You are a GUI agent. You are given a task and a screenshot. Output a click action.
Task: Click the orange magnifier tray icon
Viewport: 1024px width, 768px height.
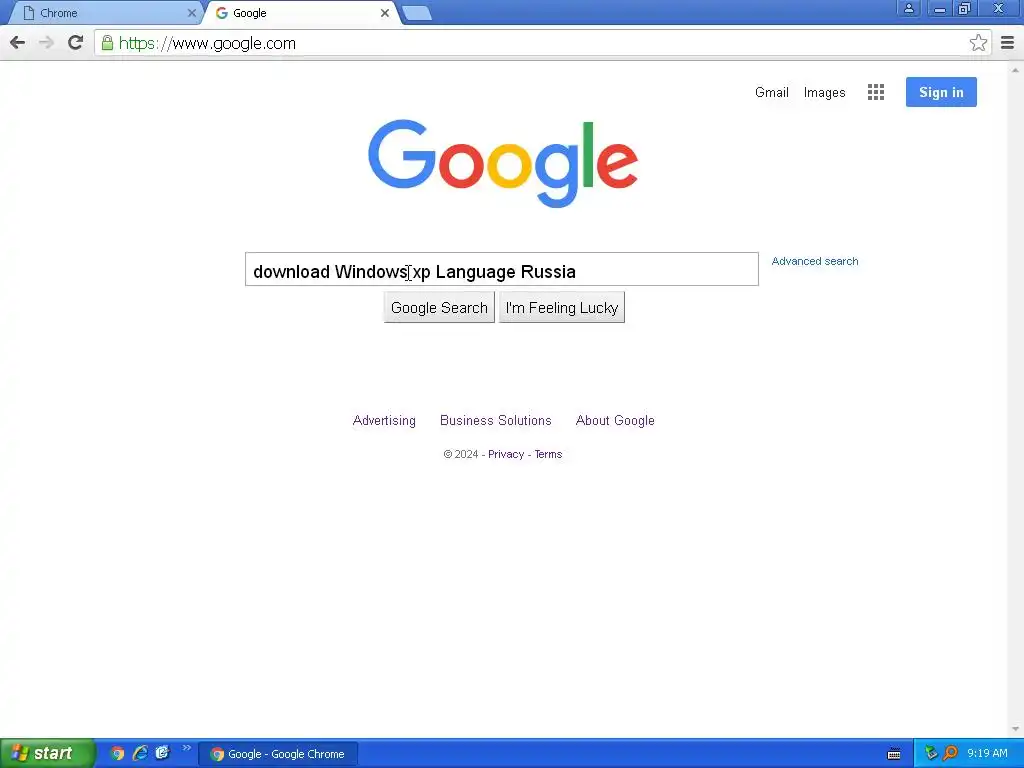pyautogui.click(x=951, y=754)
